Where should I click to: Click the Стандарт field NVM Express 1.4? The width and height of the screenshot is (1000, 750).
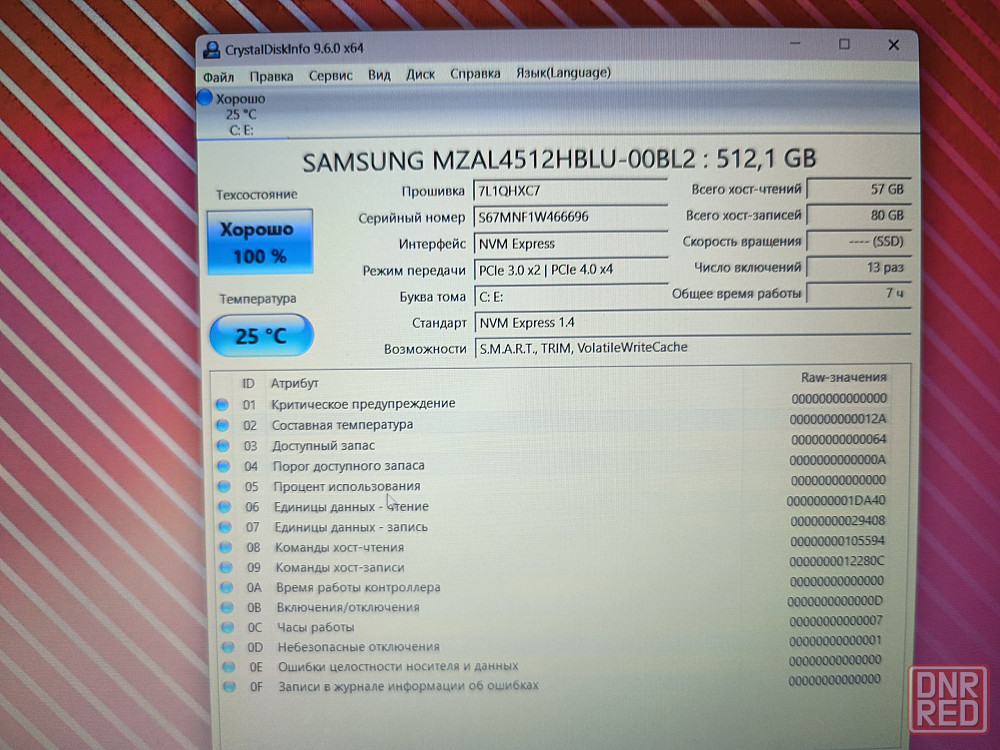[x=693, y=323]
